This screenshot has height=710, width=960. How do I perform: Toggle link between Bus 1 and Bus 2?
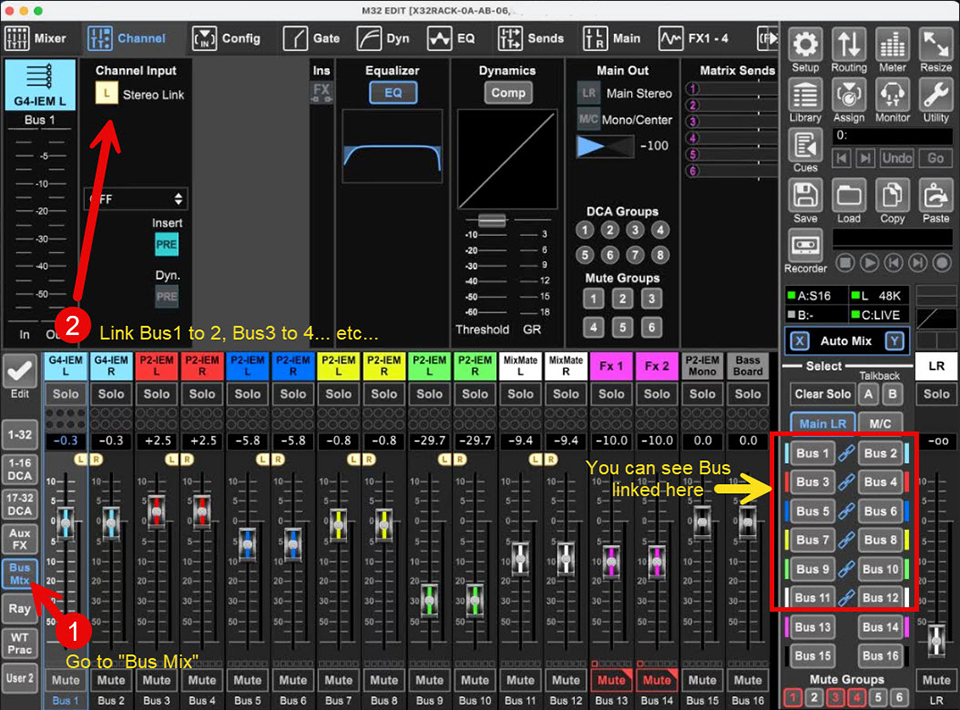click(847, 454)
